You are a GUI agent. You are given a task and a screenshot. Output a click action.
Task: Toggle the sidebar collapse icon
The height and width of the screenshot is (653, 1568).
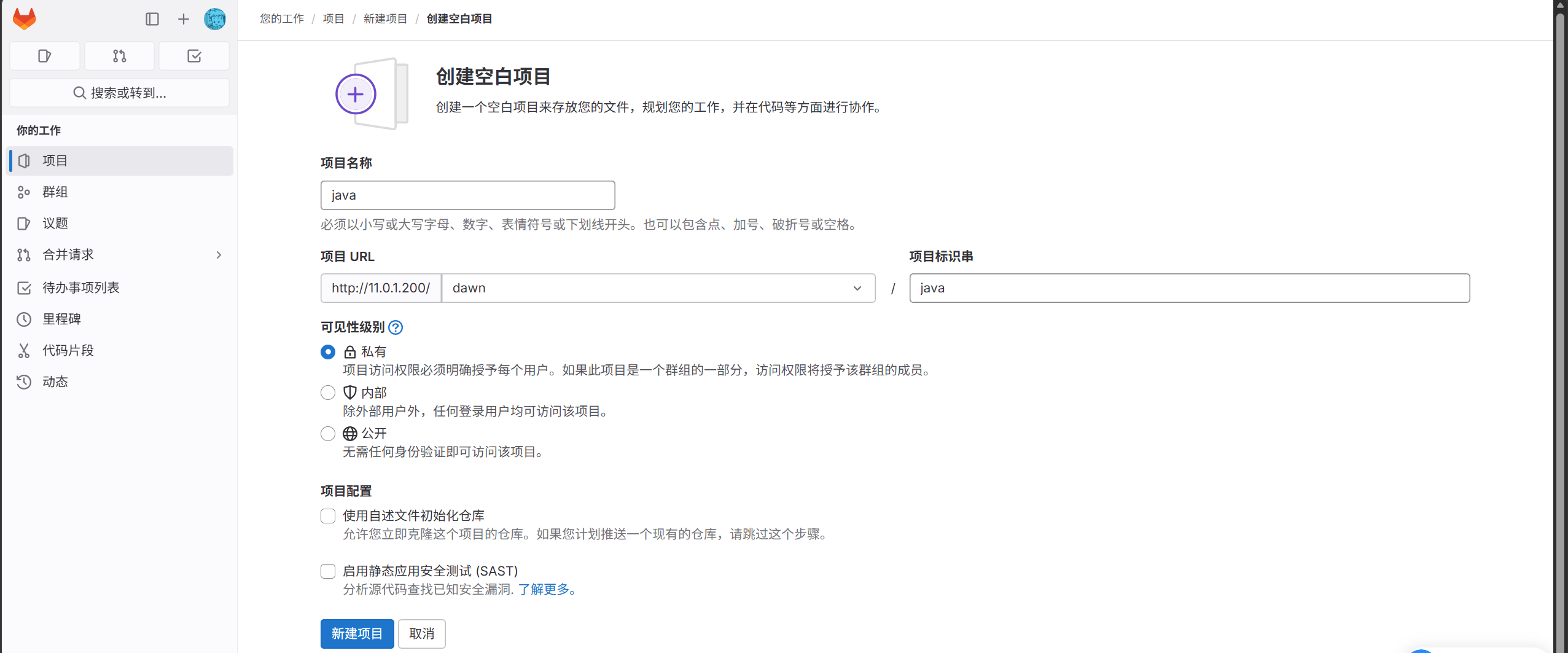(x=152, y=19)
